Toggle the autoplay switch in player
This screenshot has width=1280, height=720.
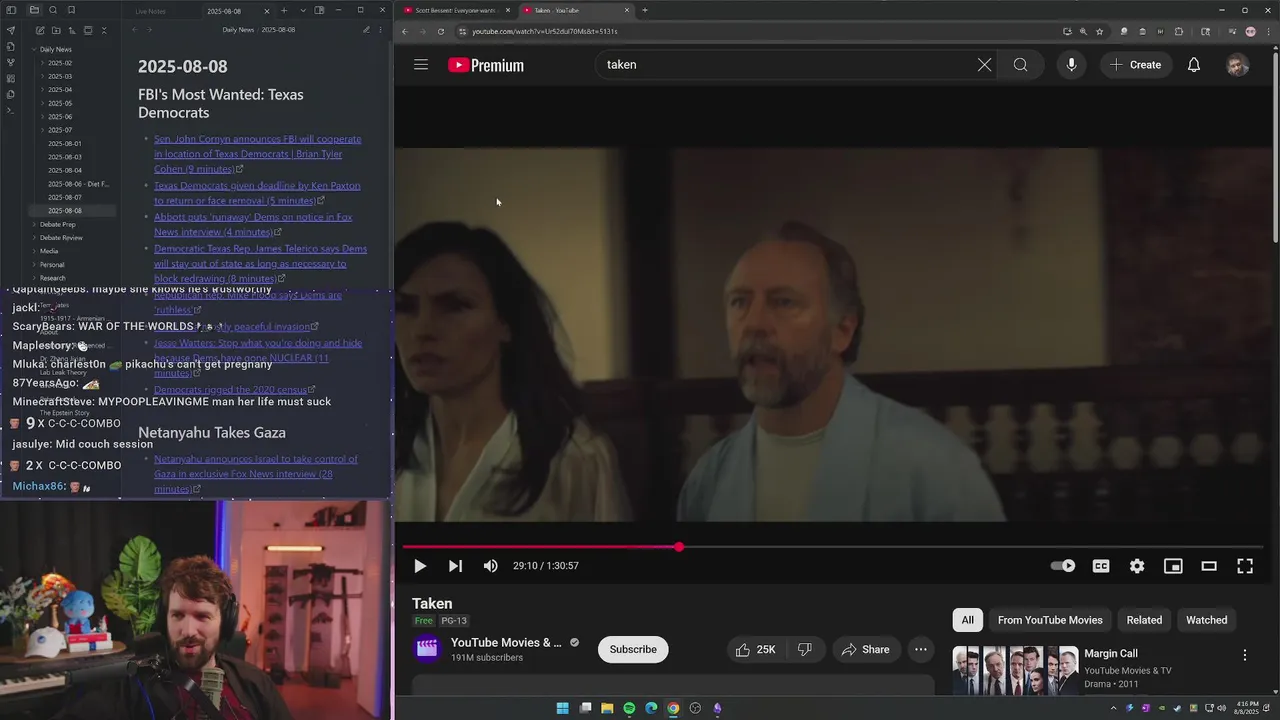(x=1063, y=566)
